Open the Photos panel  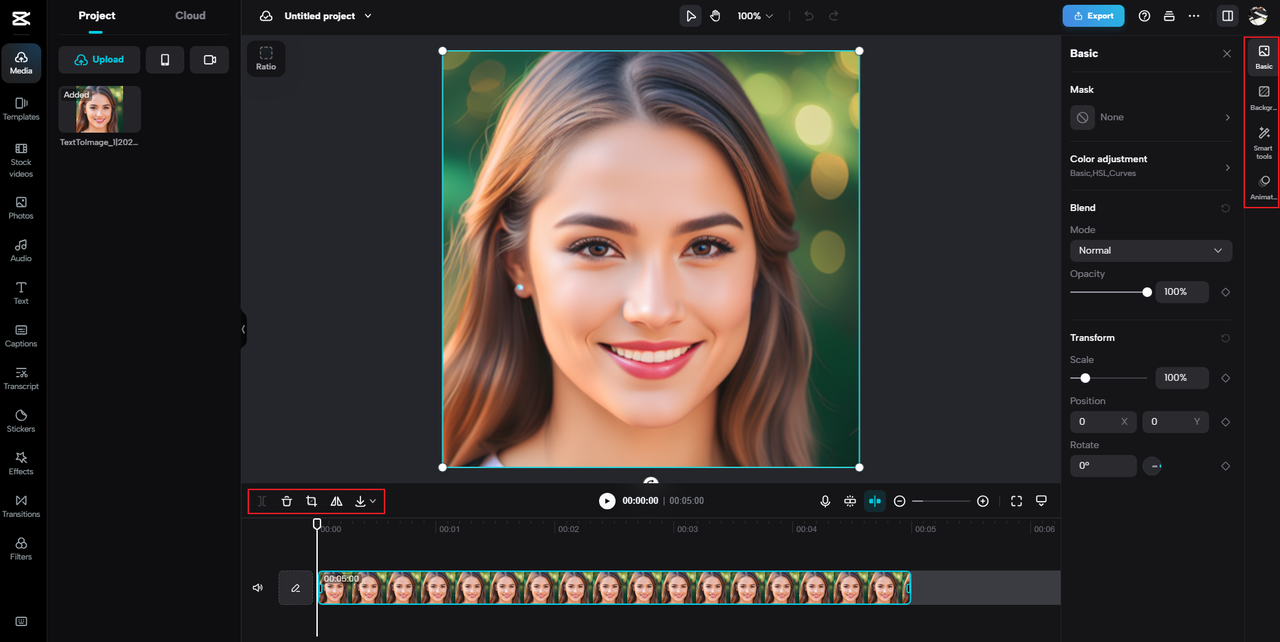point(21,208)
